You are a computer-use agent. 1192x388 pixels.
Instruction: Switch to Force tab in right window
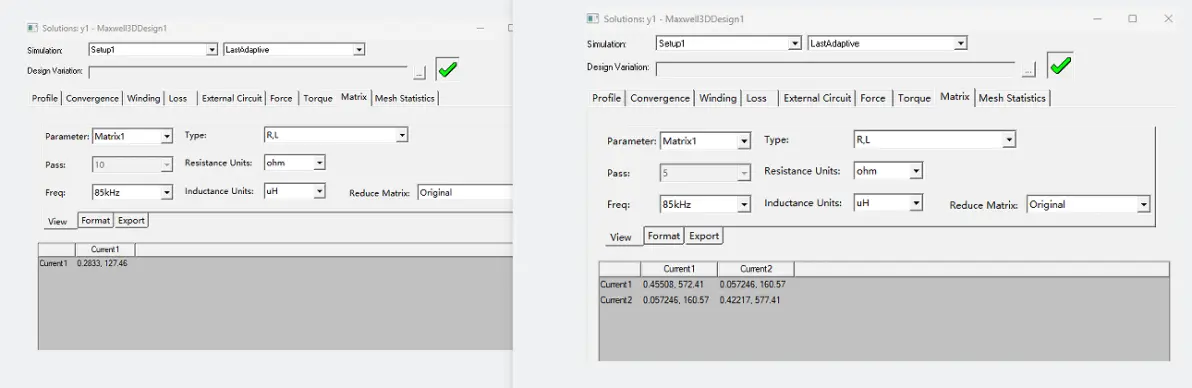(x=873, y=98)
